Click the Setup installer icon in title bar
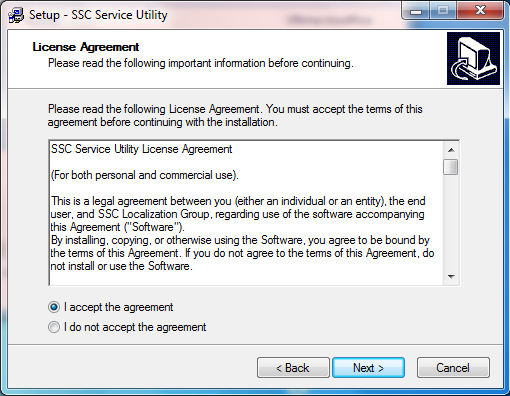Screen dimensions: 510x396 coord(16,15)
